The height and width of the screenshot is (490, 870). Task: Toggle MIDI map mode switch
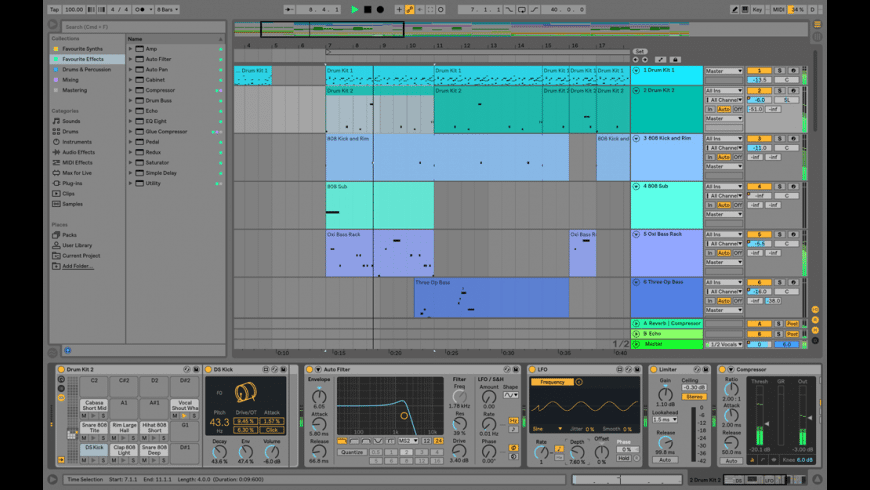tap(778, 10)
